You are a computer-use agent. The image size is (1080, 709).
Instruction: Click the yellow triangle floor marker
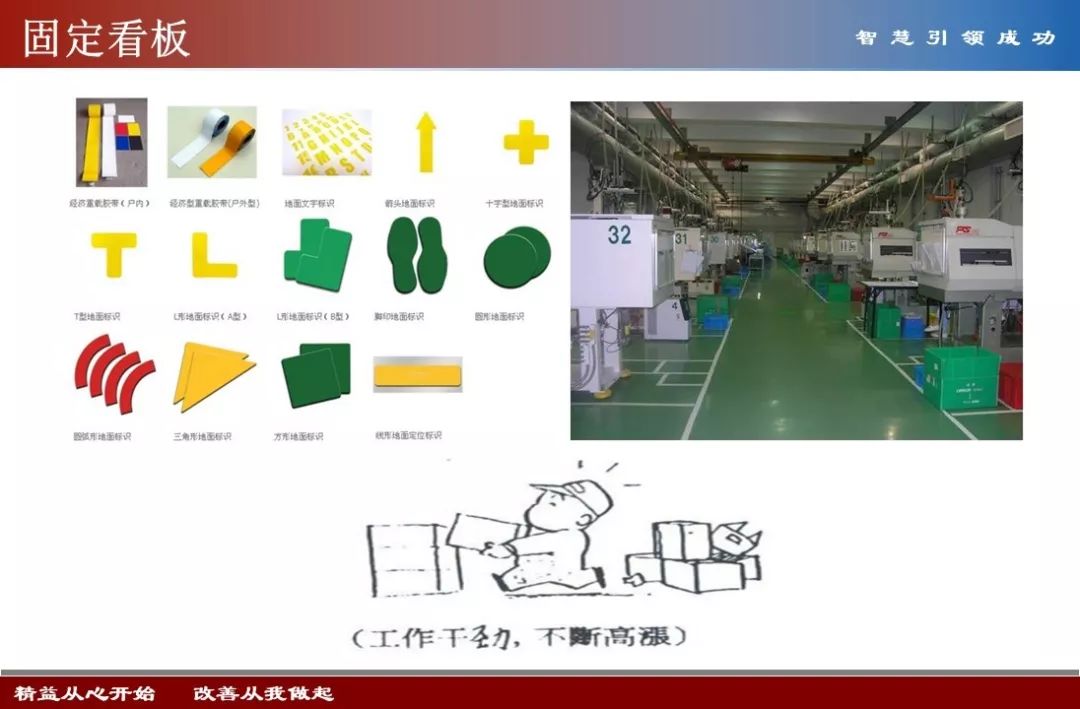[212, 375]
